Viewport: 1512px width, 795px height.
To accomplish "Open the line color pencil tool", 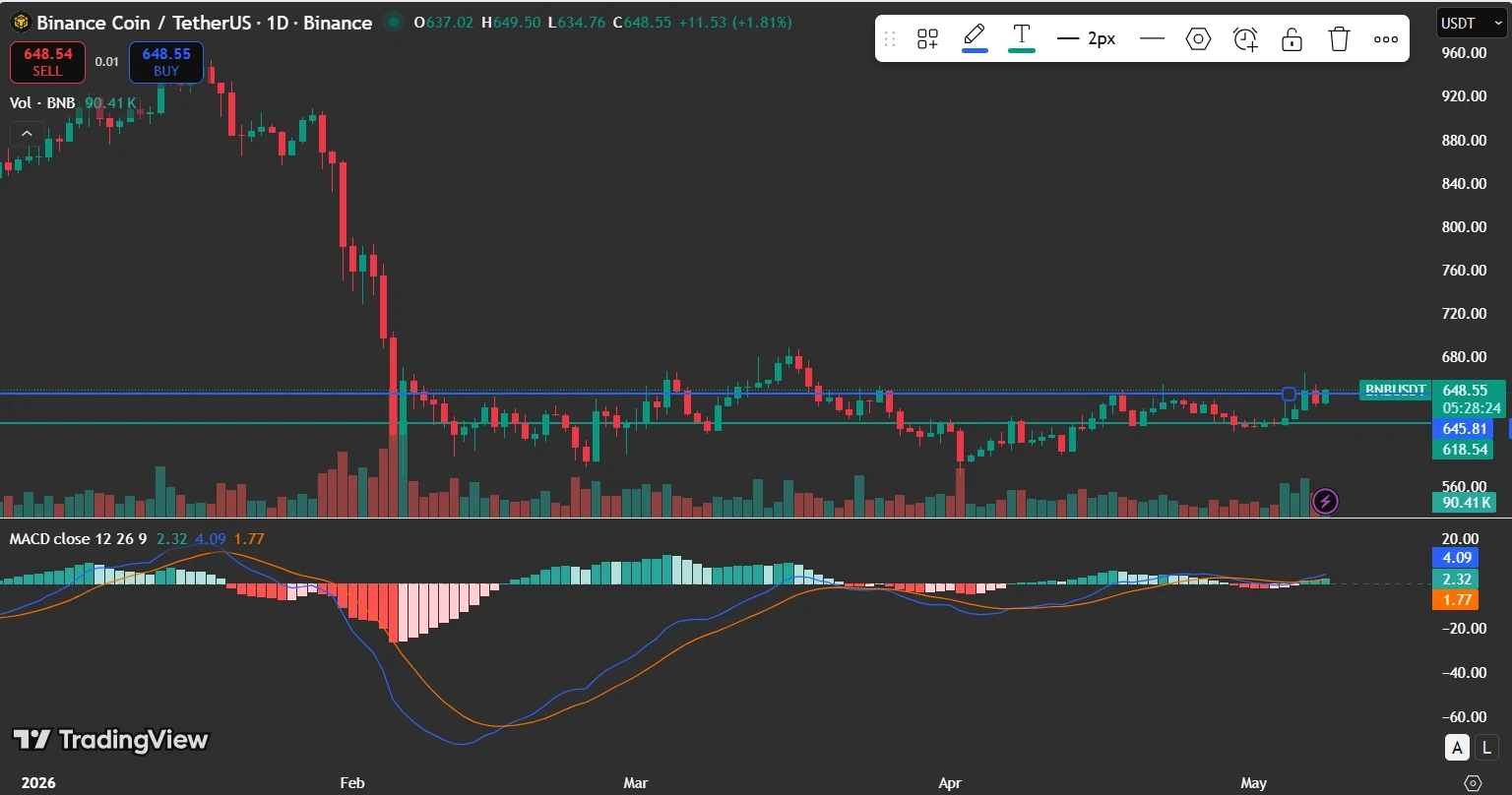I will (x=975, y=38).
